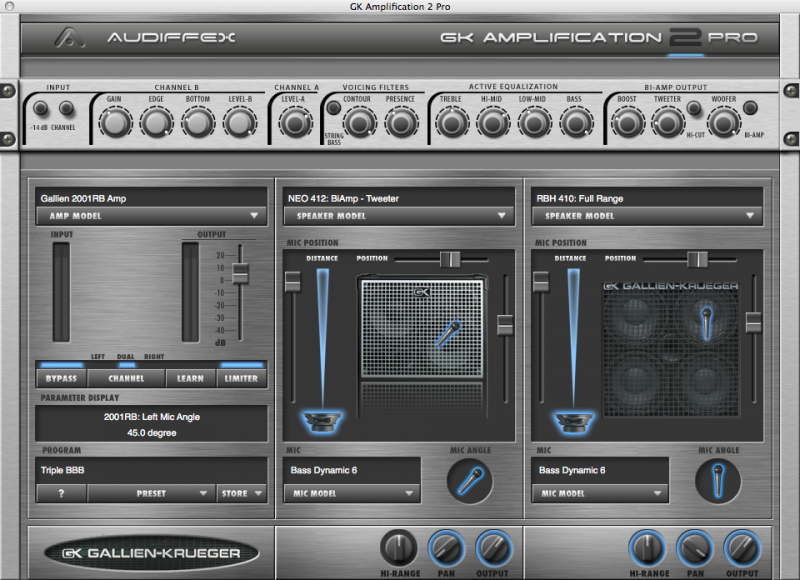Click the left speaker's Mic Angle dial
The height and width of the screenshot is (580, 800).
(x=470, y=481)
